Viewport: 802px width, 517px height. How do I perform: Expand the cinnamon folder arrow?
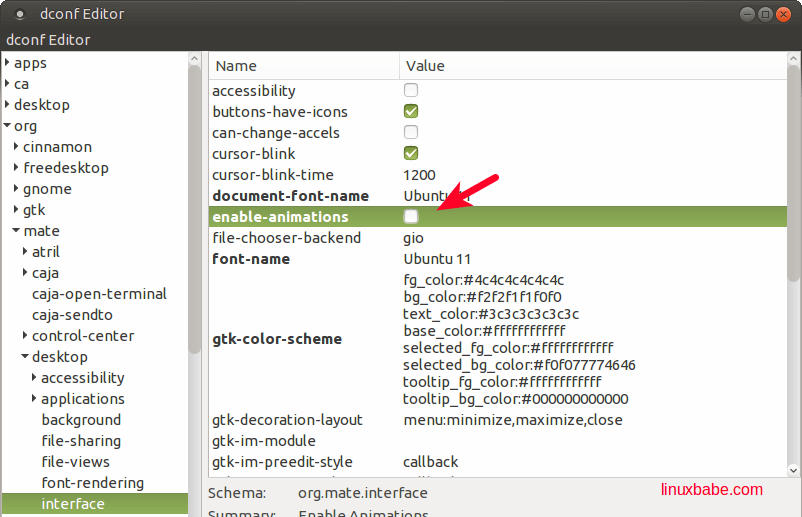coord(16,147)
